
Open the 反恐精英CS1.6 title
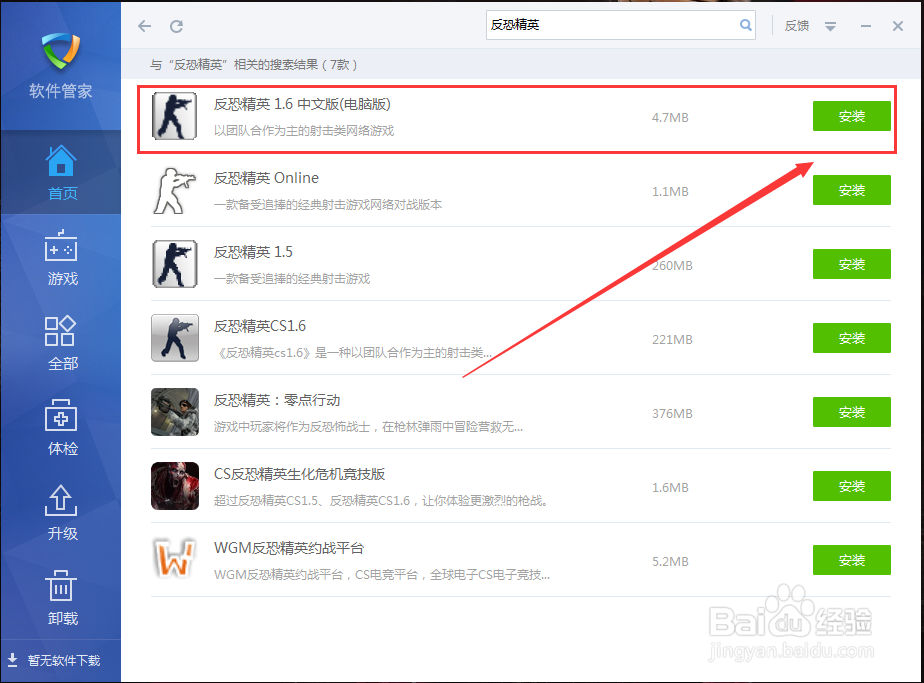(x=259, y=326)
